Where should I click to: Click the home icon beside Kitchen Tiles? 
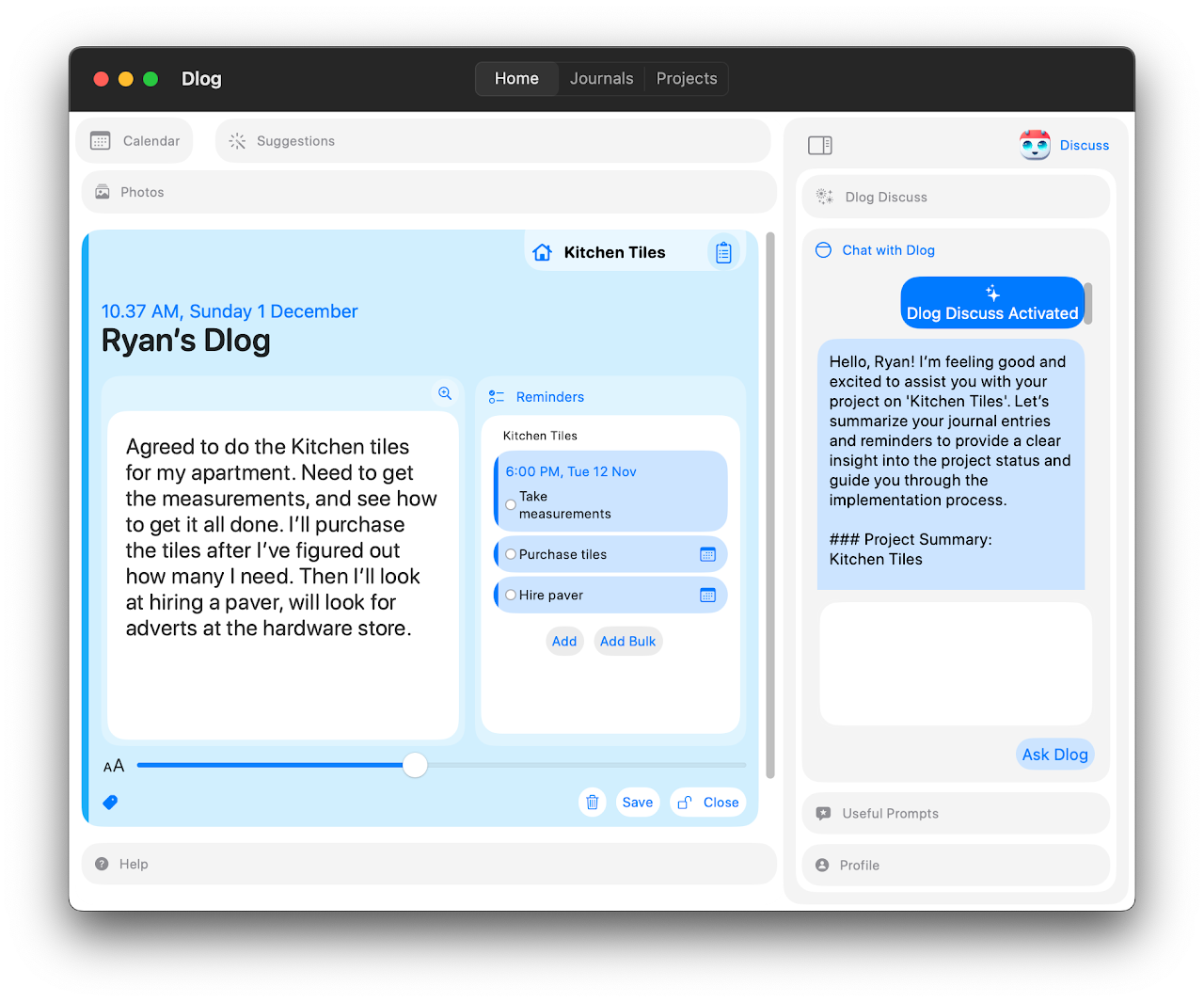pyautogui.click(x=542, y=252)
